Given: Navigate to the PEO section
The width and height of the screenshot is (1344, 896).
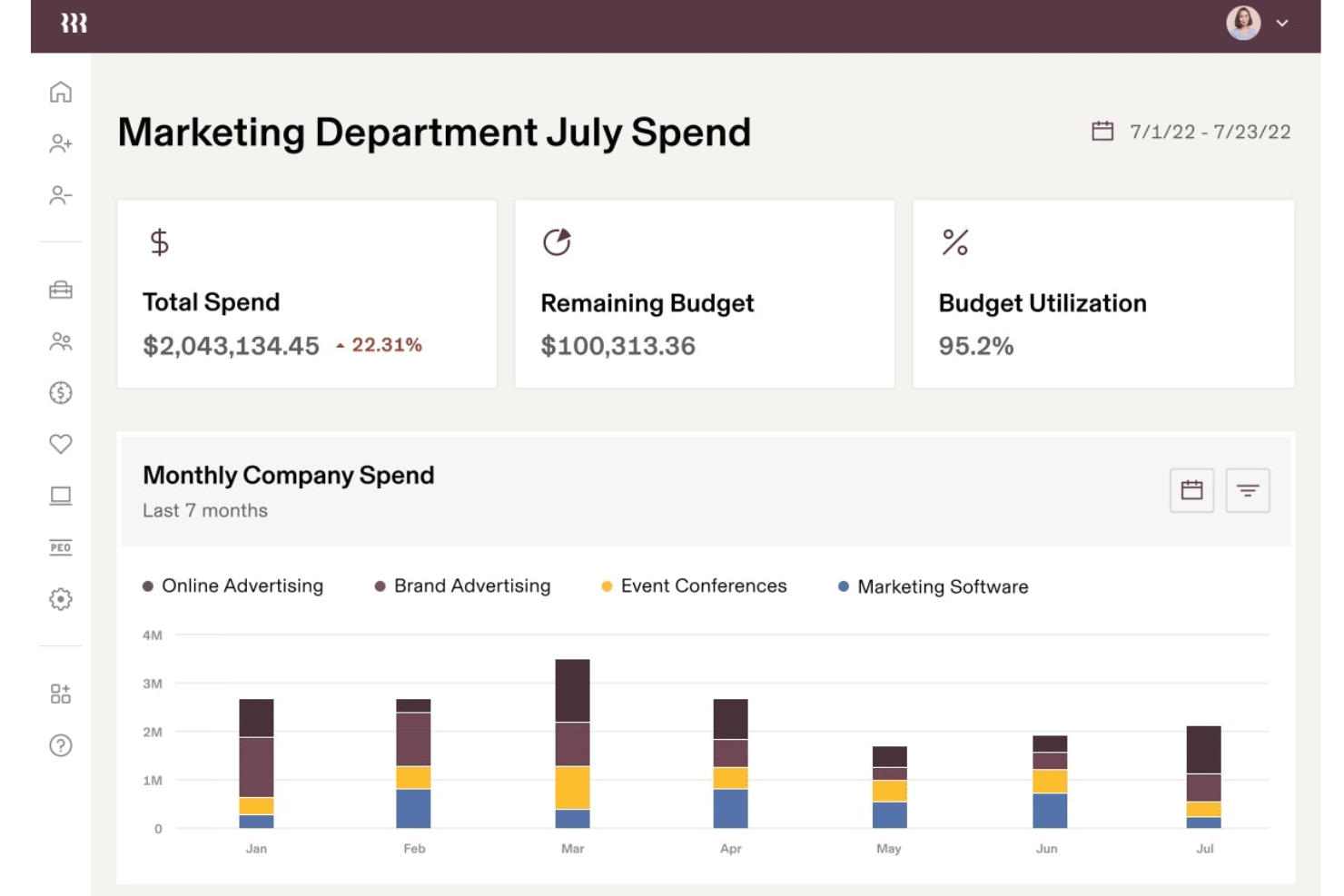Looking at the screenshot, I should [x=60, y=547].
